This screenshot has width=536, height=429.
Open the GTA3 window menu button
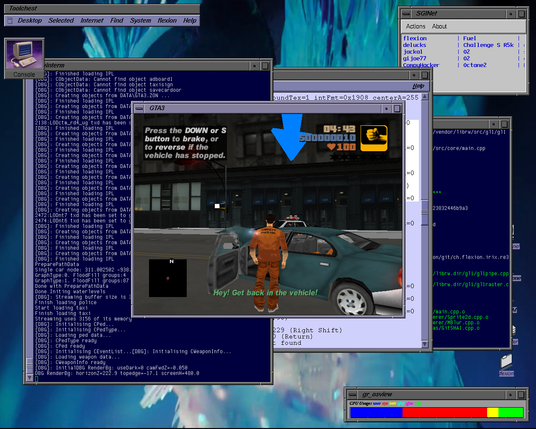pyautogui.click(x=139, y=108)
